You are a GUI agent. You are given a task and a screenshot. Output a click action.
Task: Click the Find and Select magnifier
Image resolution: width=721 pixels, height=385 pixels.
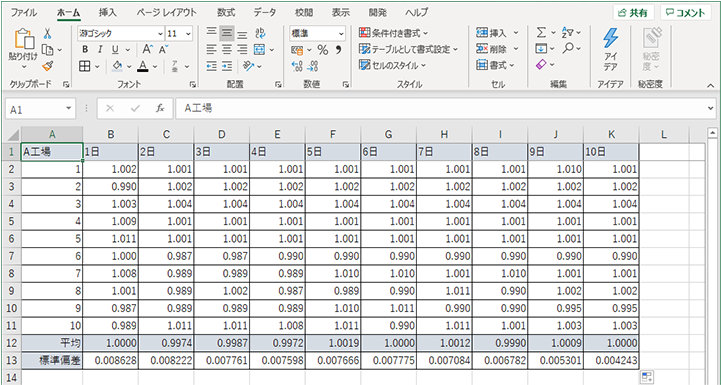(568, 49)
